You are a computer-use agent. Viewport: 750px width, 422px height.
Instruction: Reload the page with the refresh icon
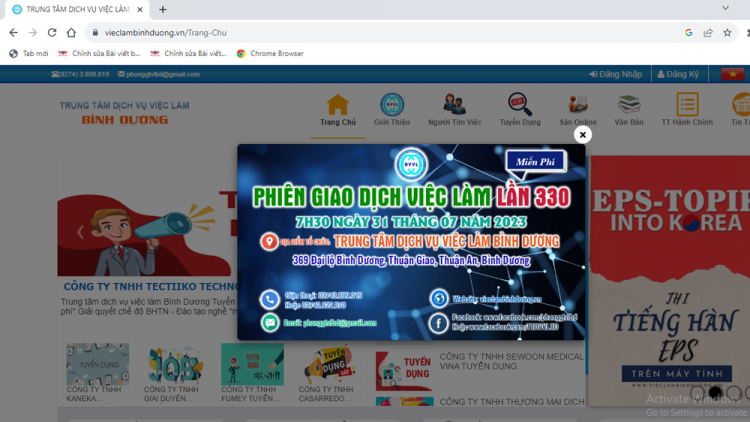pos(52,33)
